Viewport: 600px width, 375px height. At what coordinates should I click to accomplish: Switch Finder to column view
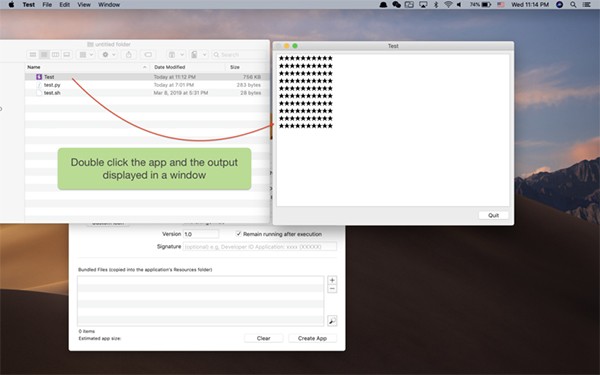click(55, 55)
